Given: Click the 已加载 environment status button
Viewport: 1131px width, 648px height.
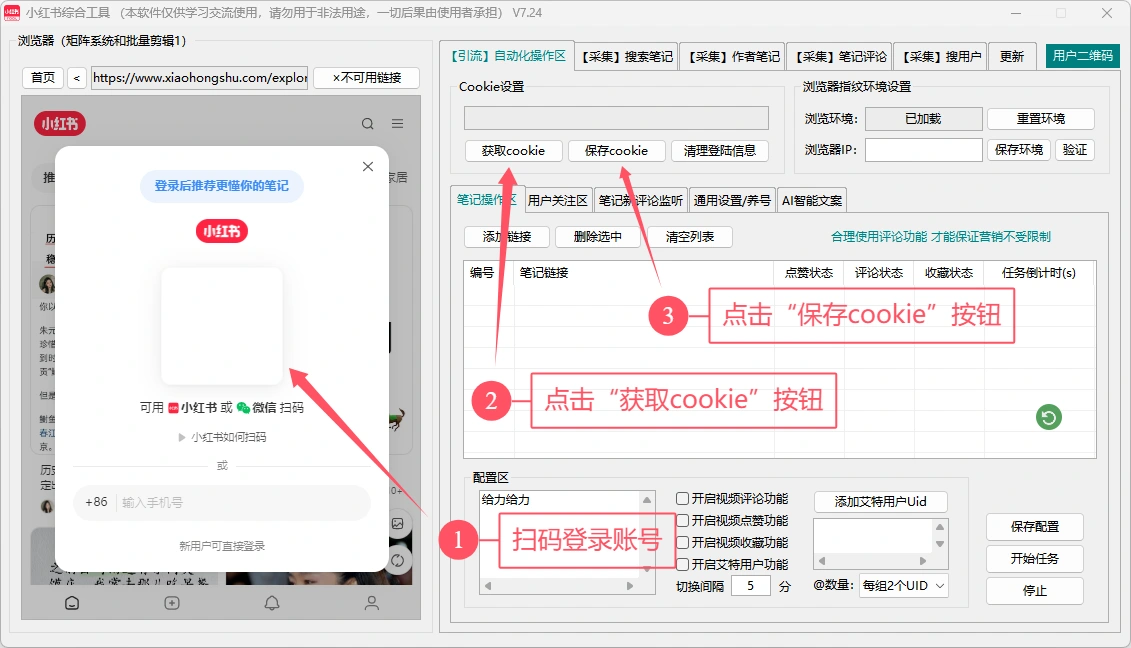Looking at the screenshot, I should [x=923, y=118].
